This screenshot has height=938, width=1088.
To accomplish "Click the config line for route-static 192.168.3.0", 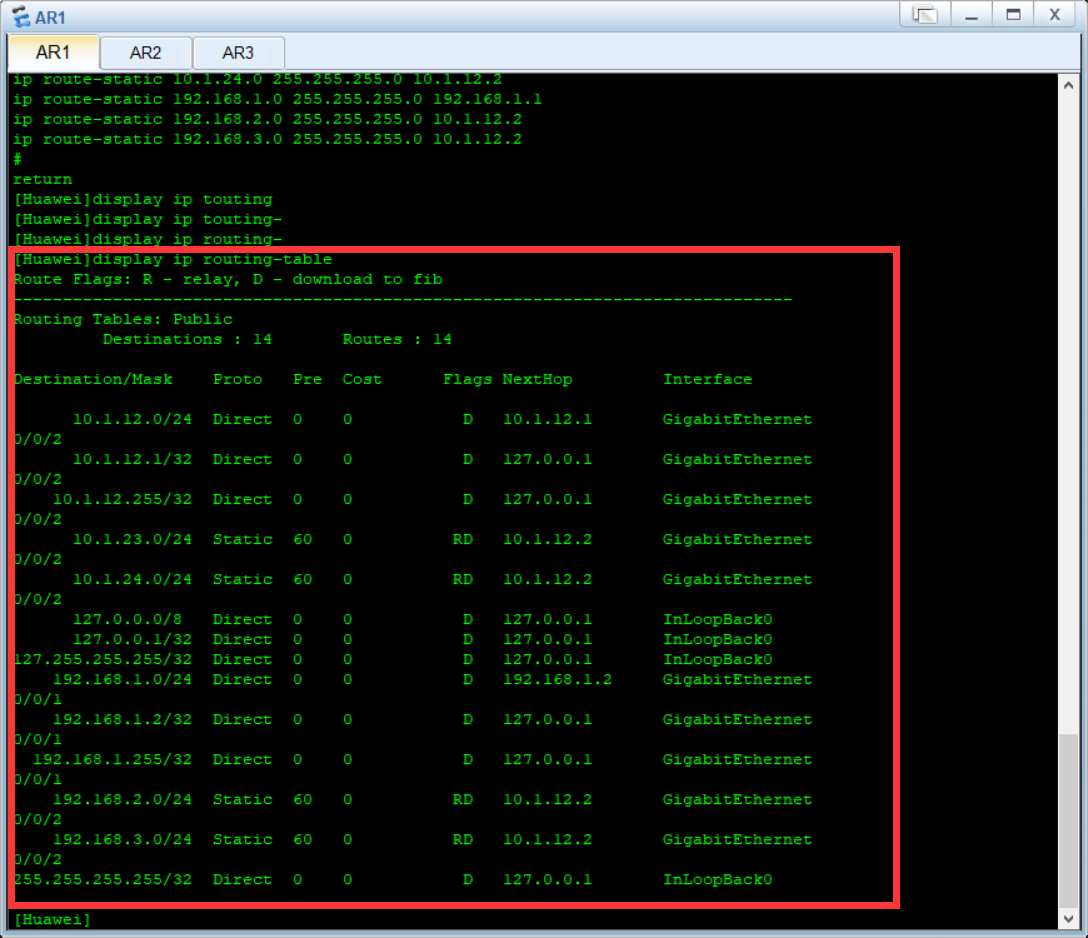I will (268, 139).
